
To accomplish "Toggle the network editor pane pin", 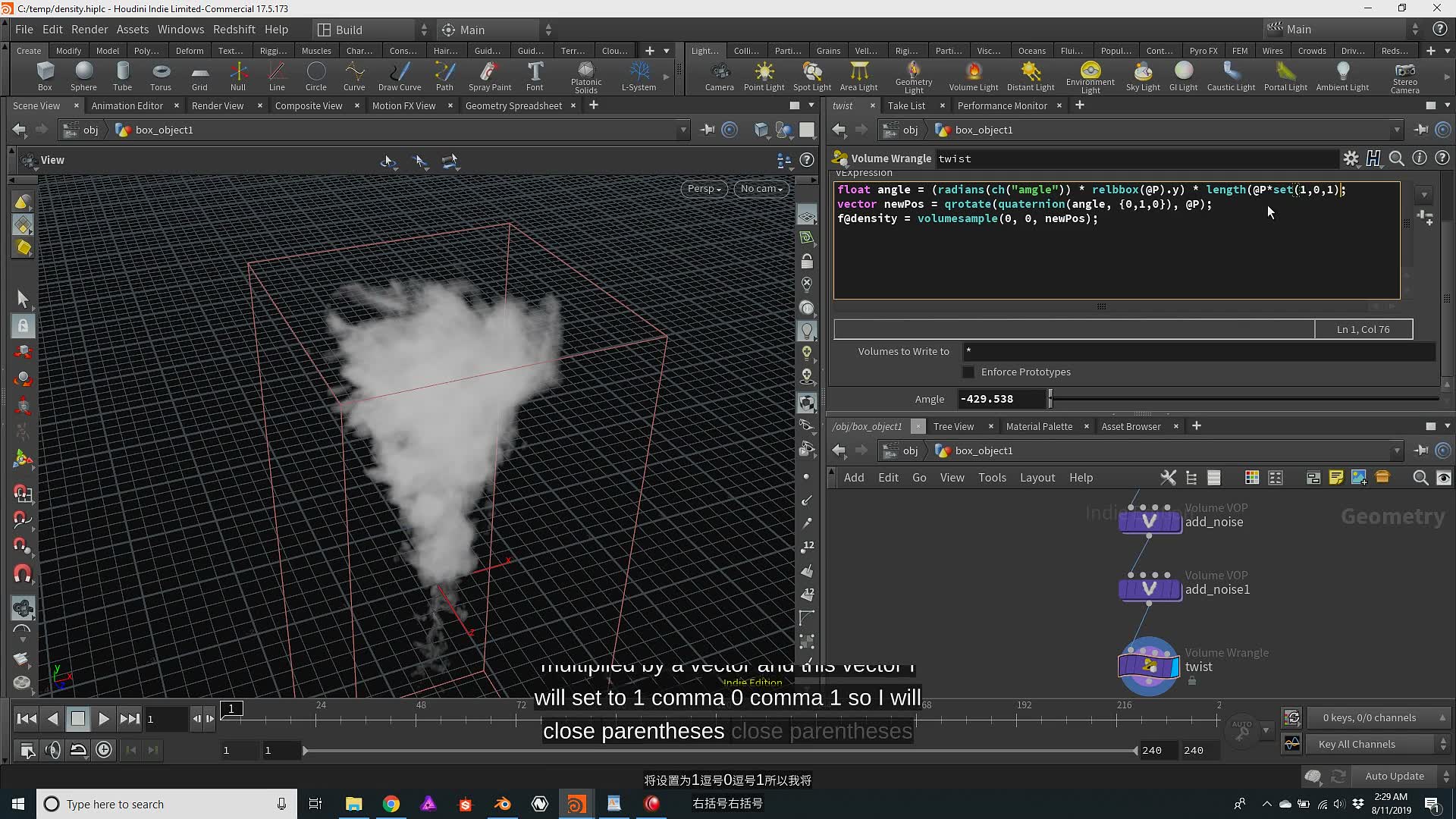I will click(1421, 450).
